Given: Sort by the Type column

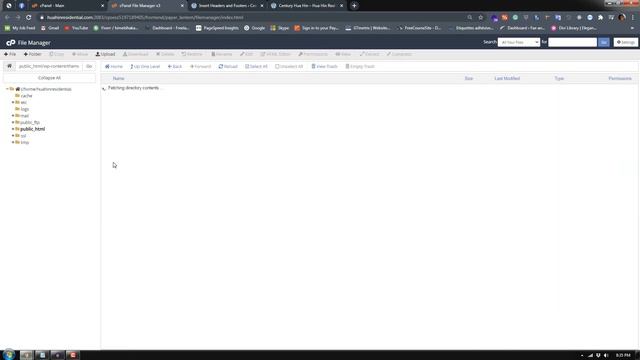Looking at the screenshot, I should (x=559, y=78).
